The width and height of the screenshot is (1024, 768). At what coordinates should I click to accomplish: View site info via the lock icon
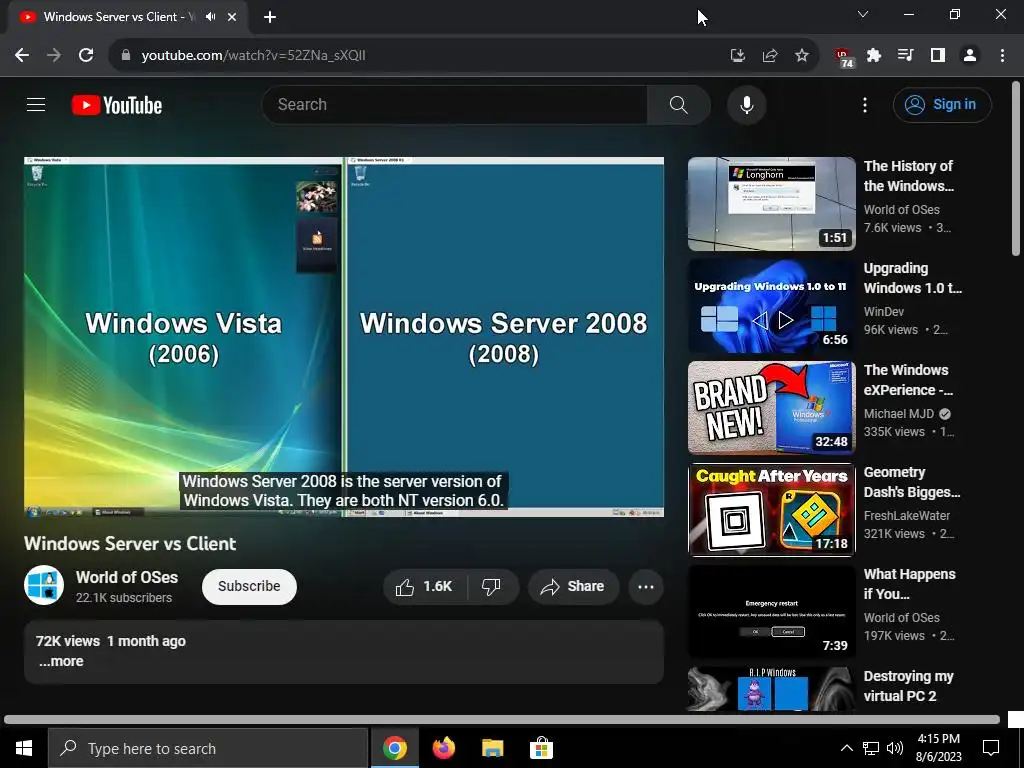coord(126,56)
